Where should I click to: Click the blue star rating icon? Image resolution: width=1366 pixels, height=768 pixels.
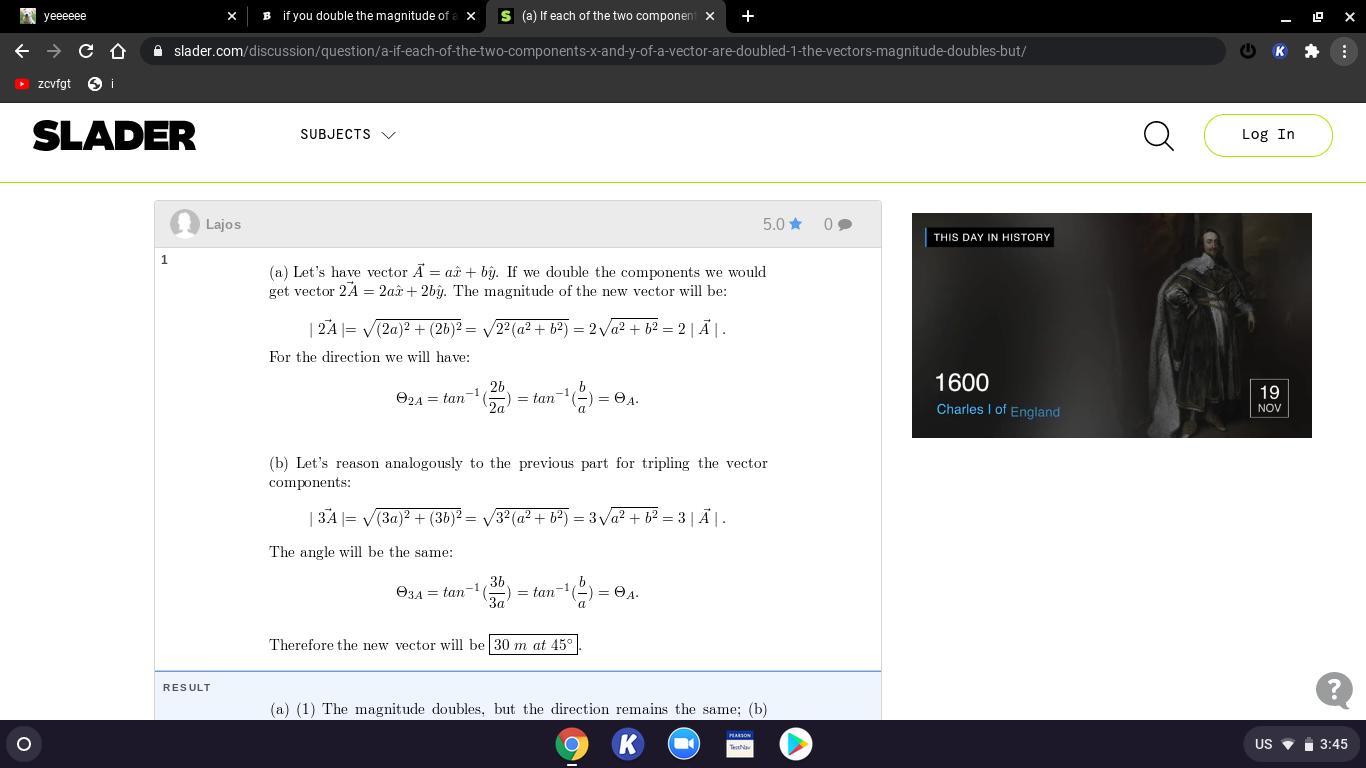[796, 224]
